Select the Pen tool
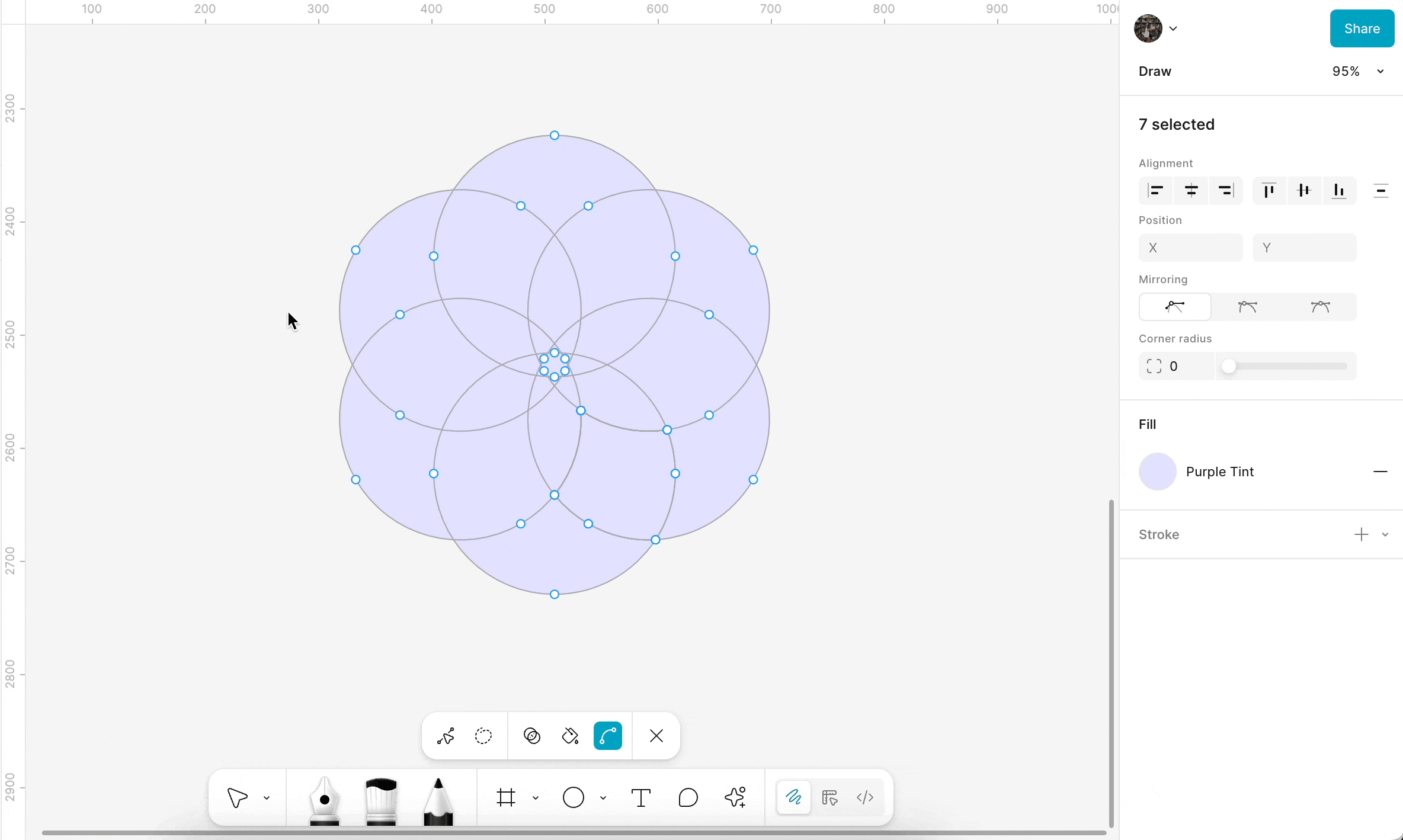The image size is (1403, 840). pyautogui.click(x=325, y=800)
